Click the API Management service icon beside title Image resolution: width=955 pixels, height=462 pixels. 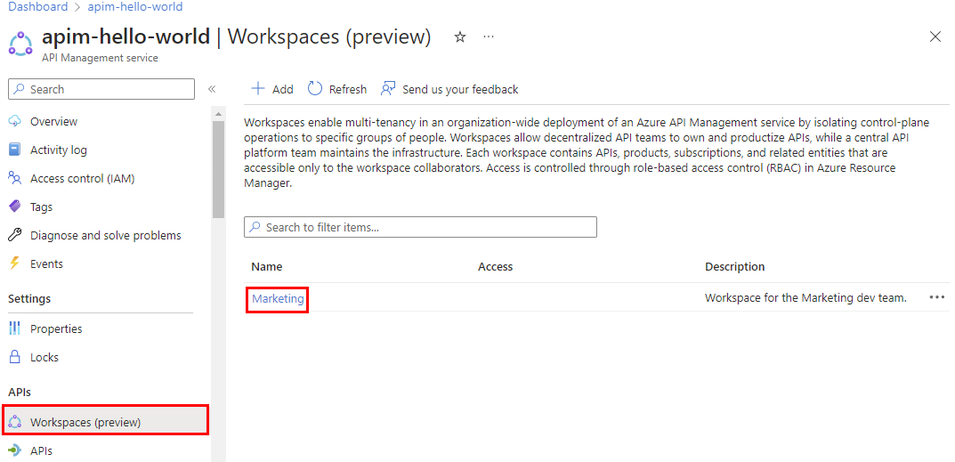21,44
